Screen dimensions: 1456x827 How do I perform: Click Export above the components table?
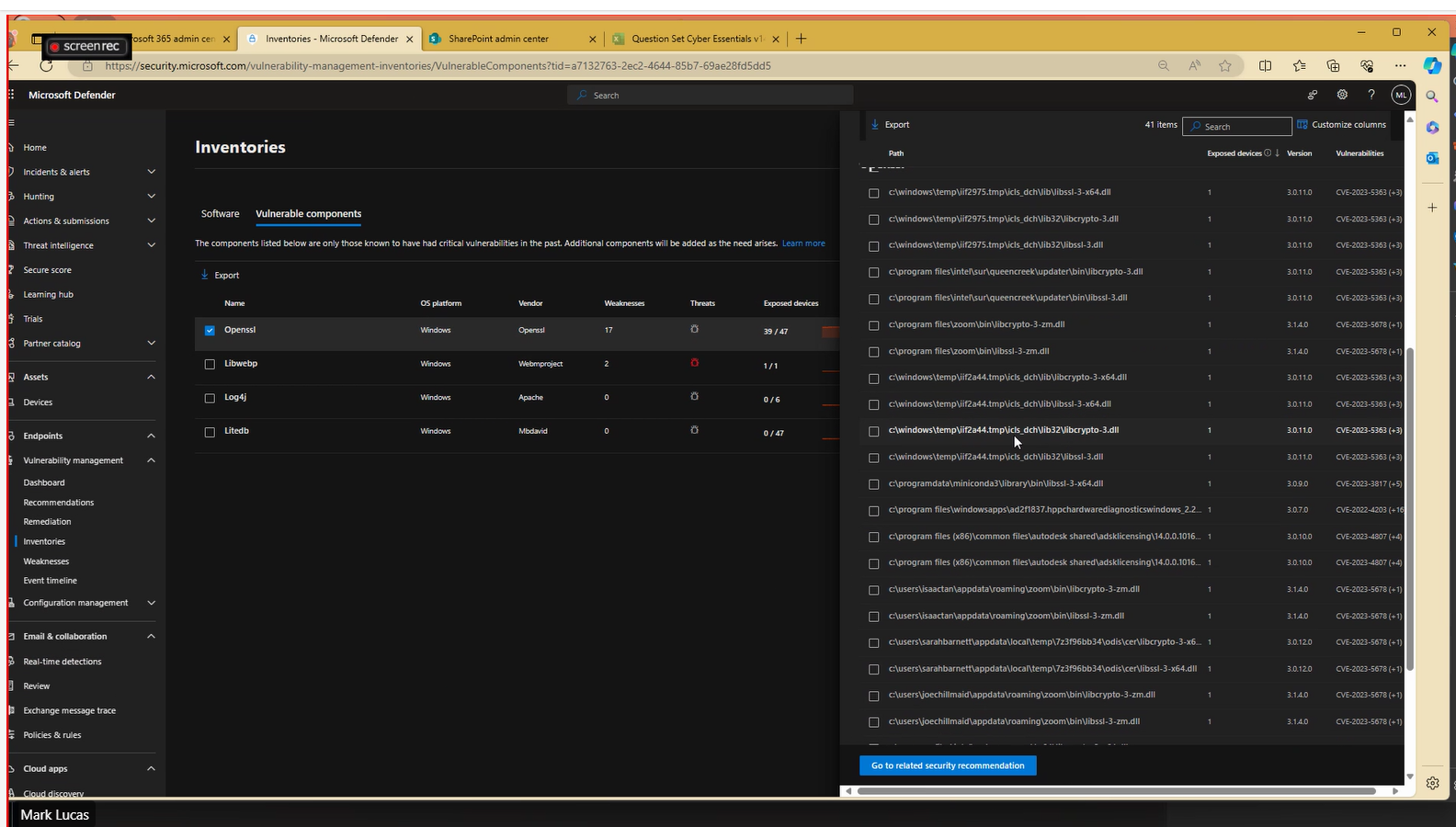pyautogui.click(x=221, y=275)
